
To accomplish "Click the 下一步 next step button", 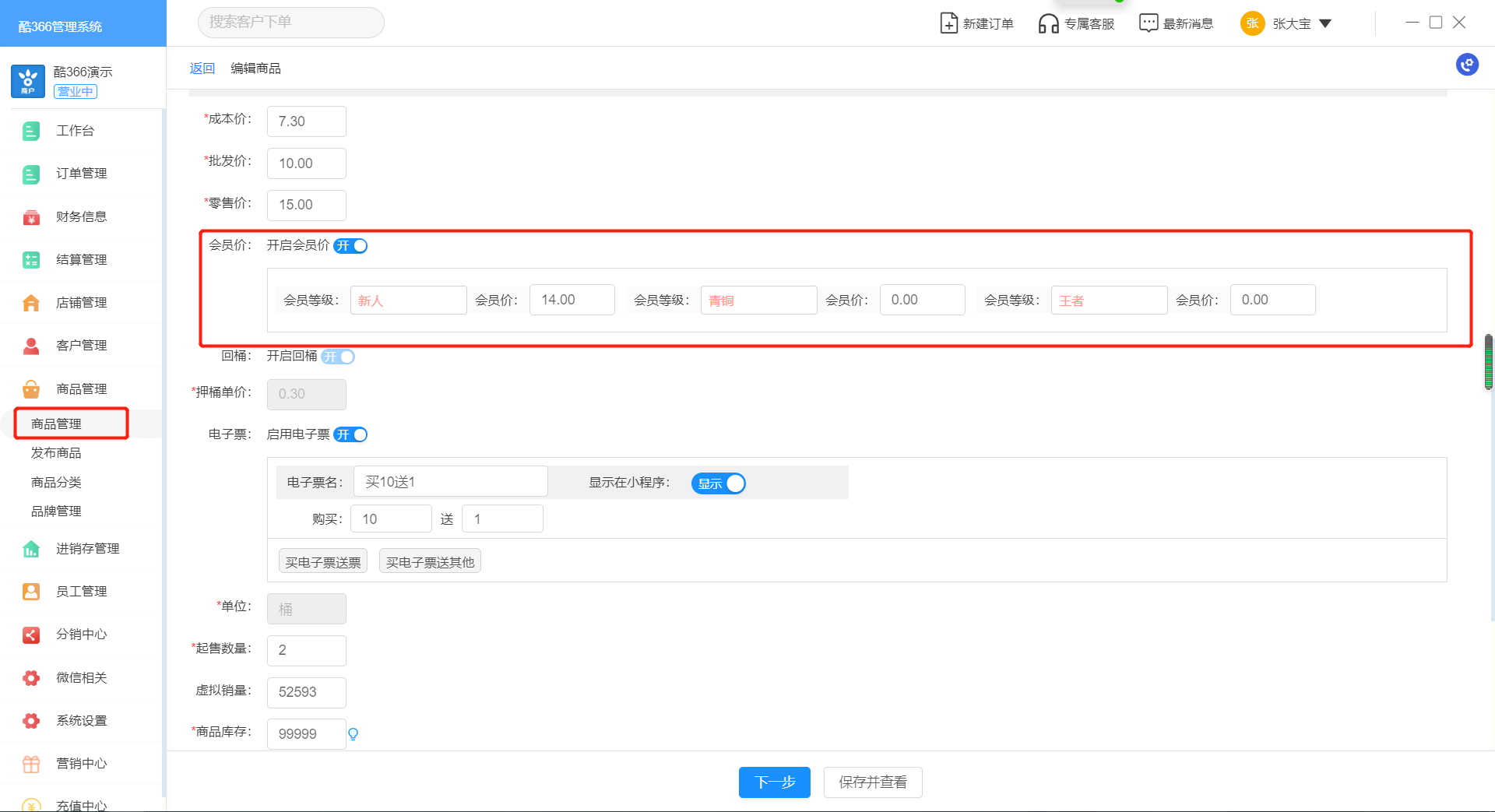I will pyautogui.click(x=774, y=782).
